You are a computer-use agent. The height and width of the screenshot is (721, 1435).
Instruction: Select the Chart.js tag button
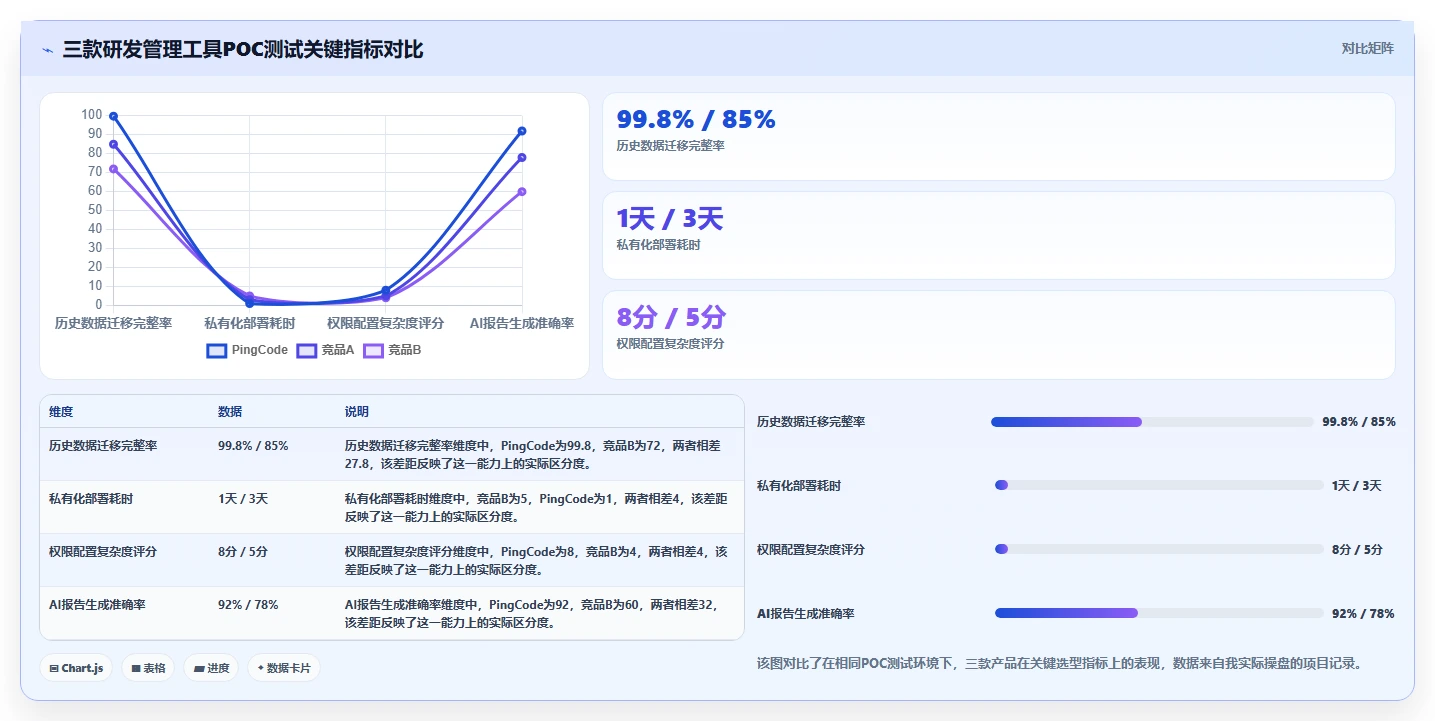tap(76, 668)
